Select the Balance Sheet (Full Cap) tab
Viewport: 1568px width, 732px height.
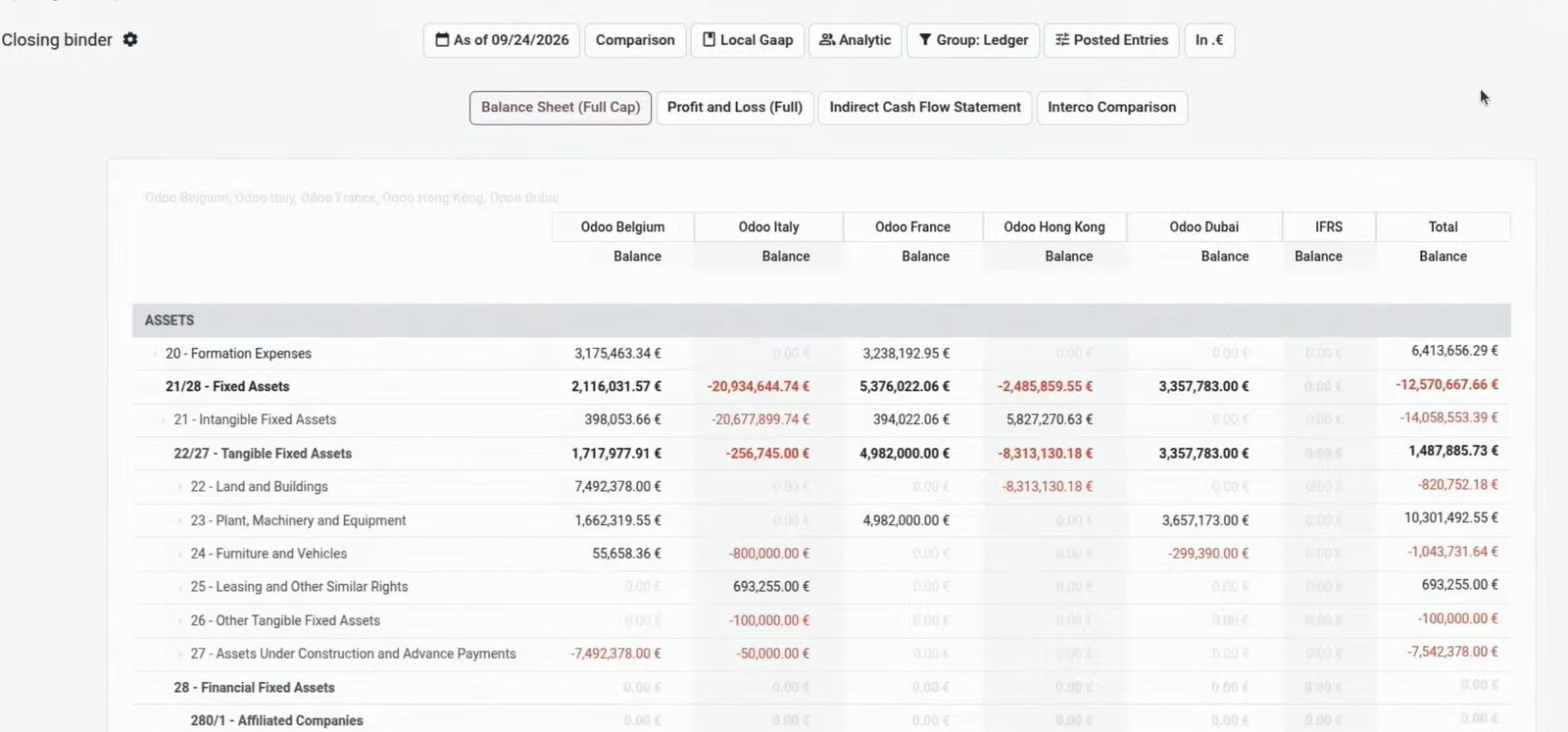click(561, 108)
